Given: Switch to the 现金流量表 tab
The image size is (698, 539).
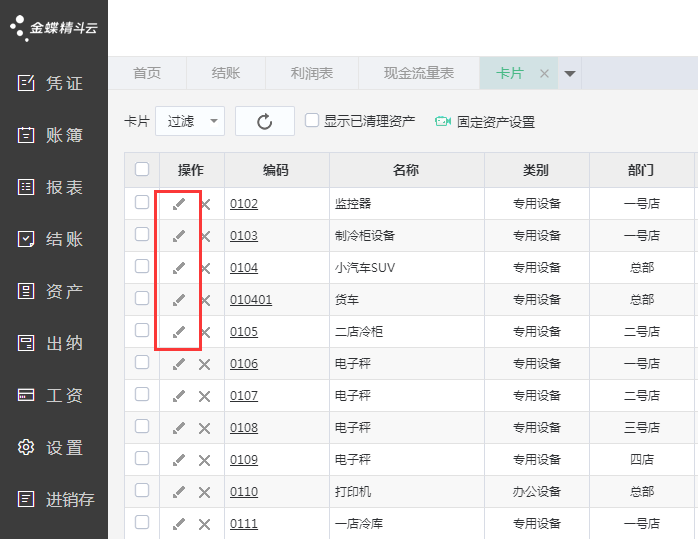Looking at the screenshot, I should 419,73.
